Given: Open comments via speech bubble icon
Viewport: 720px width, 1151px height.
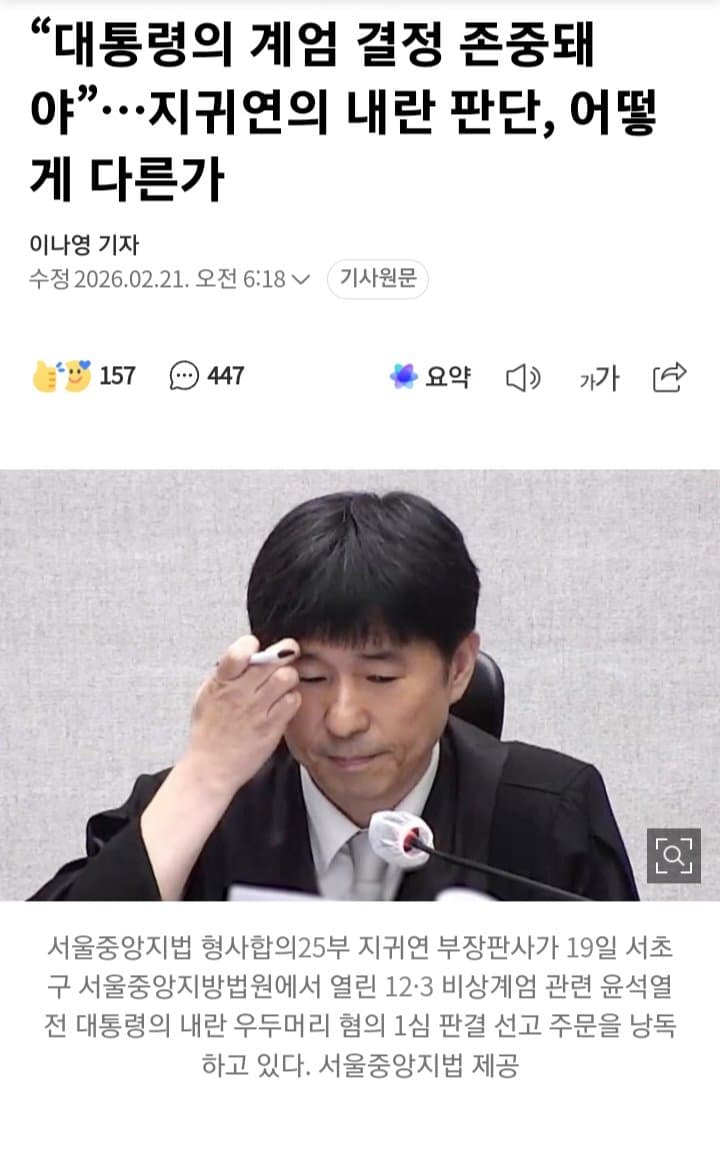Looking at the screenshot, I should point(183,376).
